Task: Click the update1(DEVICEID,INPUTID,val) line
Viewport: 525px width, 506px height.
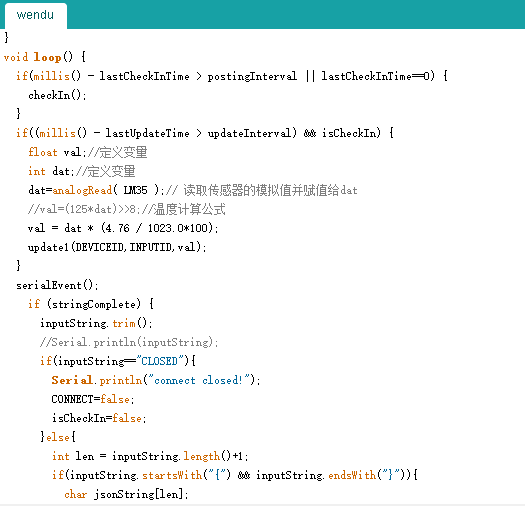Action: point(117,247)
